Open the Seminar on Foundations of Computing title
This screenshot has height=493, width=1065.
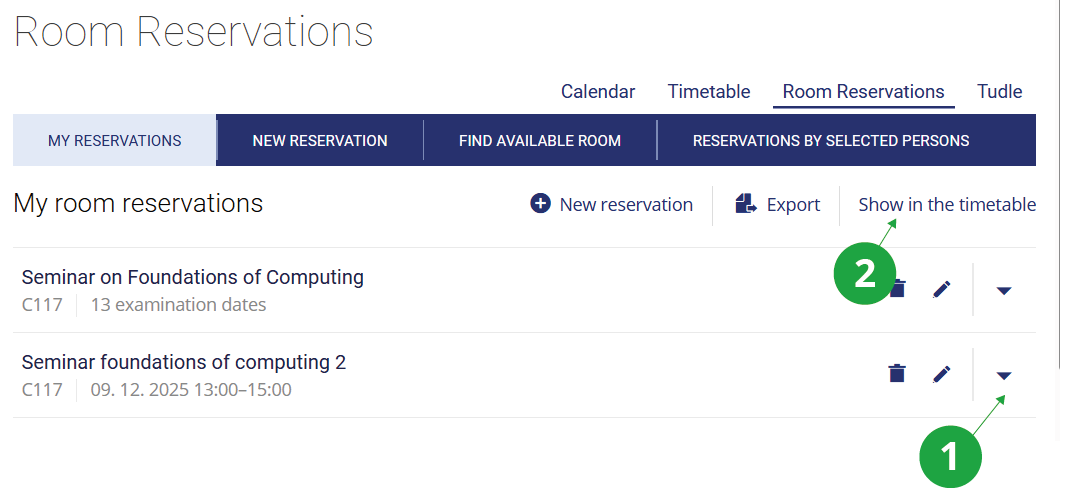point(193,277)
